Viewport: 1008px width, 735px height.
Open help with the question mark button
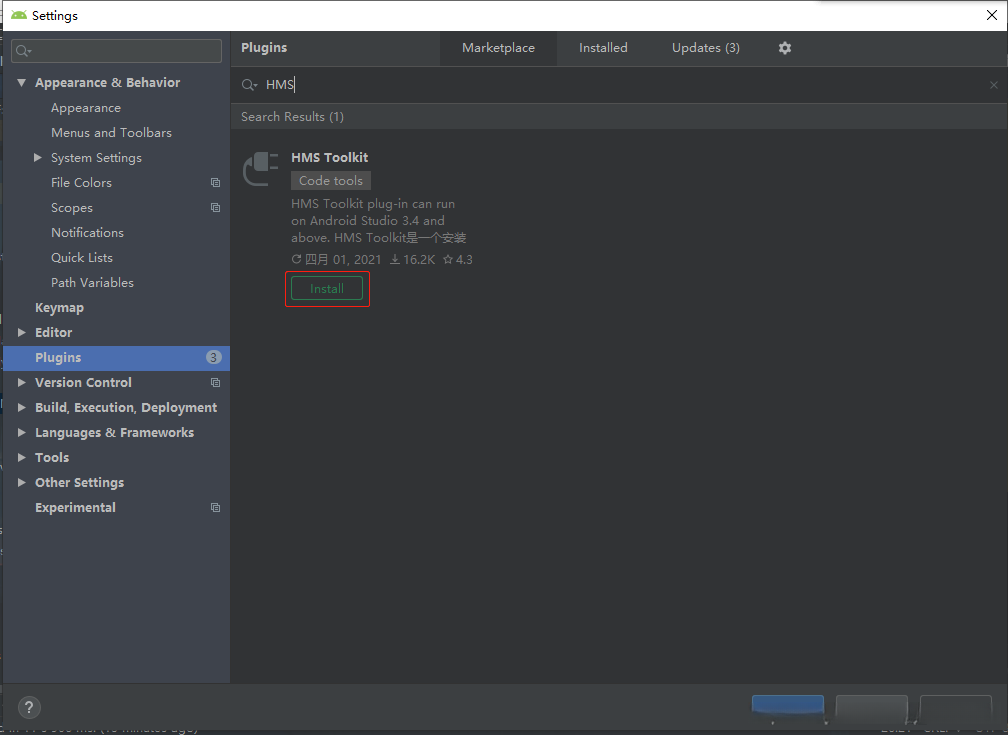coord(29,708)
